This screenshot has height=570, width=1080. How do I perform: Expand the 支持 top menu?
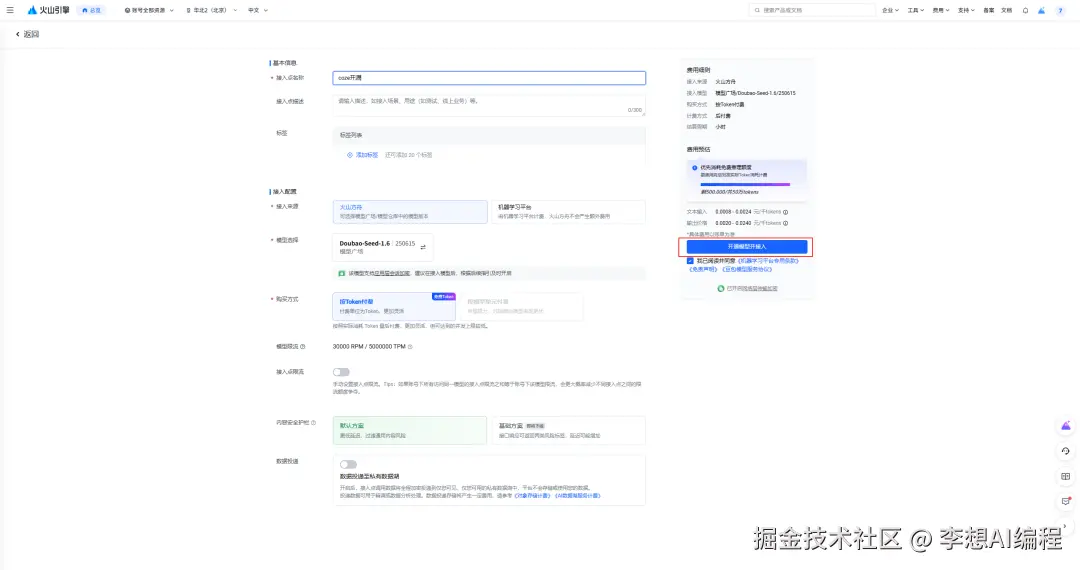point(966,10)
